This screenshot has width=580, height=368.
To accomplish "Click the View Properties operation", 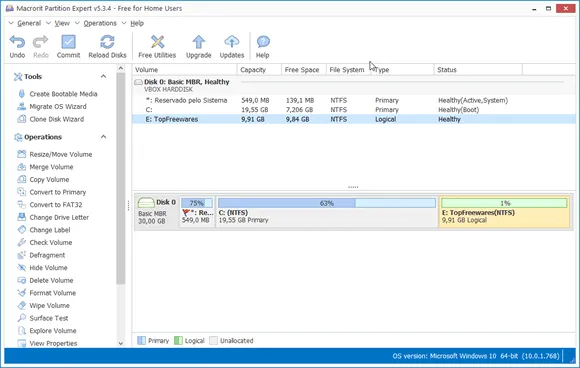I will (x=53, y=343).
